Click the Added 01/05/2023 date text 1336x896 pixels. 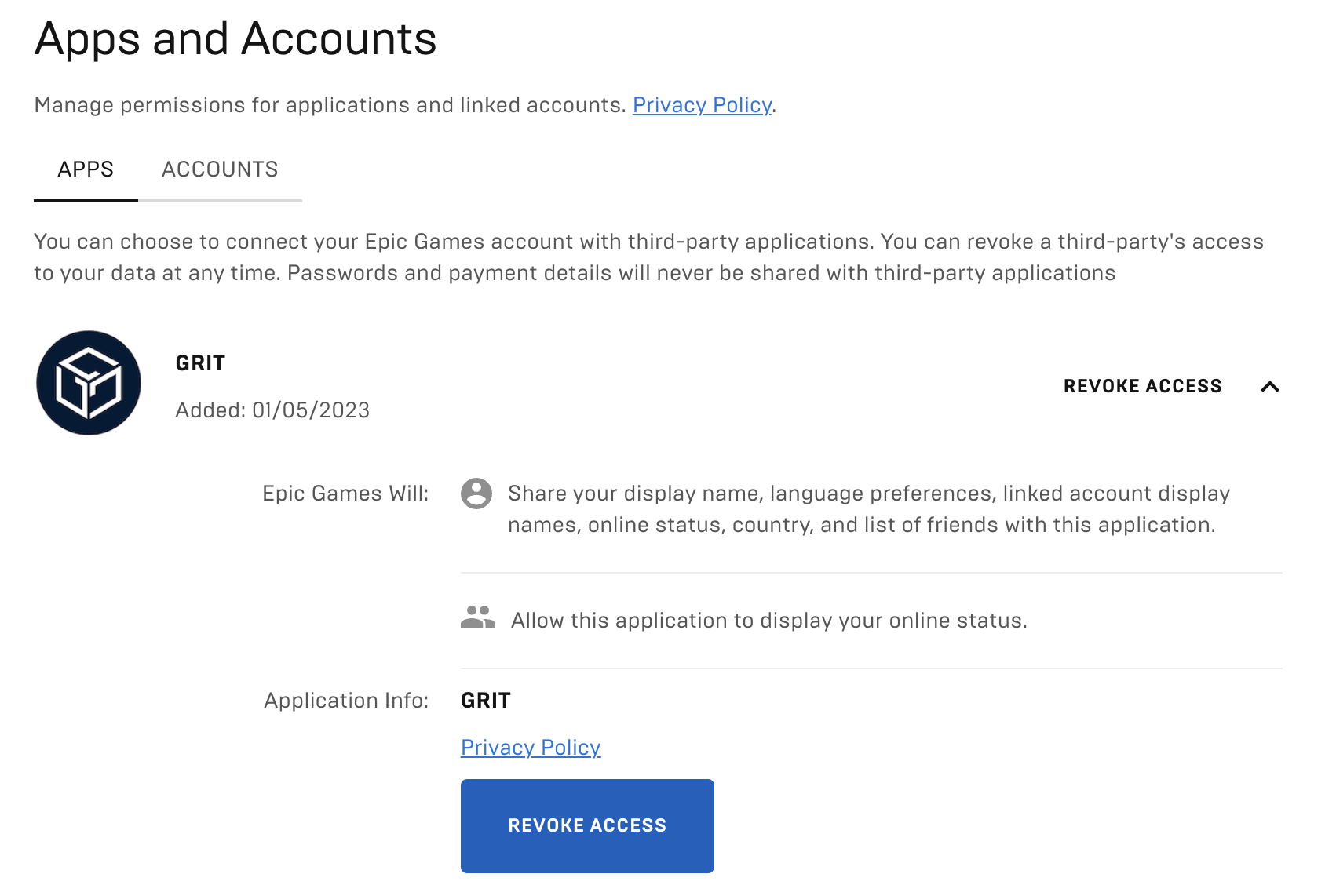tap(272, 410)
